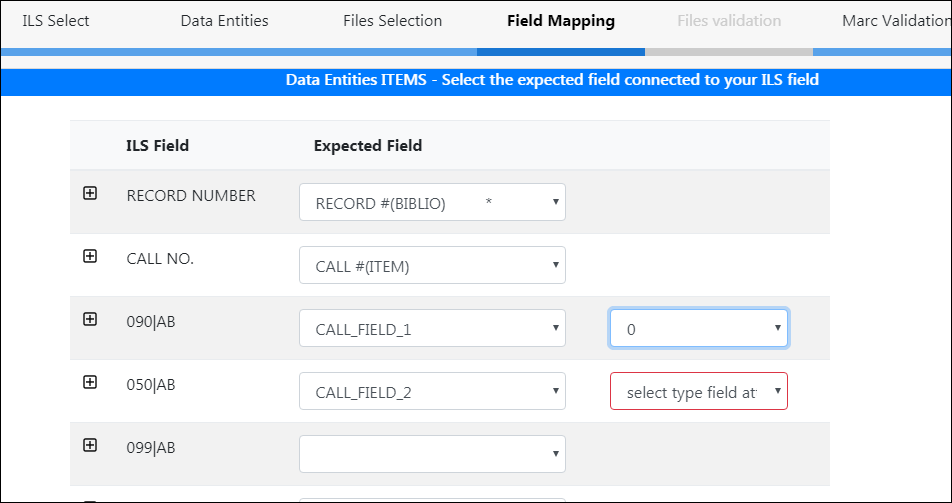Open the type dropdown showing 0

[699, 328]
